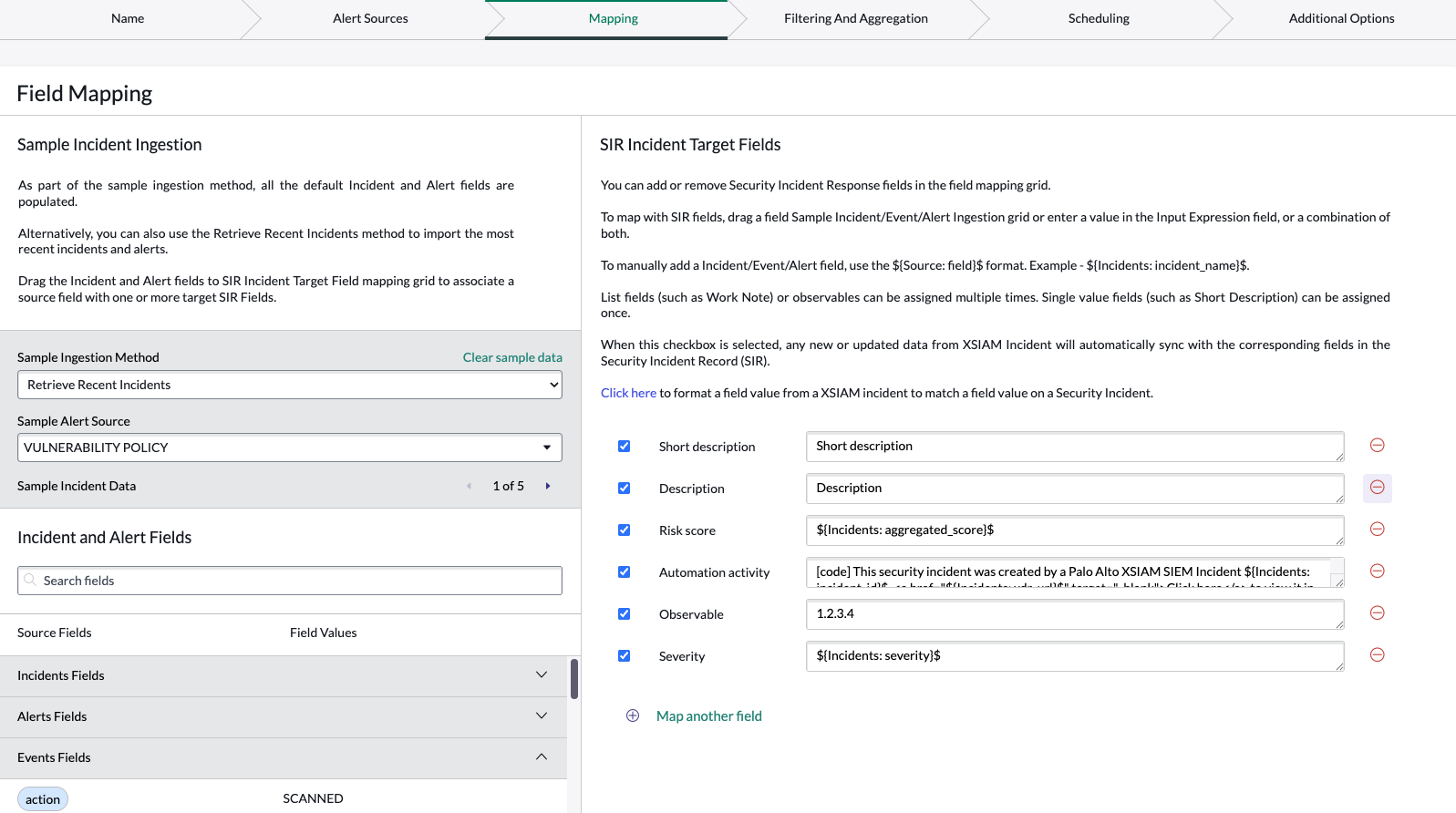The height and width of the screenshot is (813, 1456).
Task: Disable the Severity sync checkbox
Action: (625, 655)
